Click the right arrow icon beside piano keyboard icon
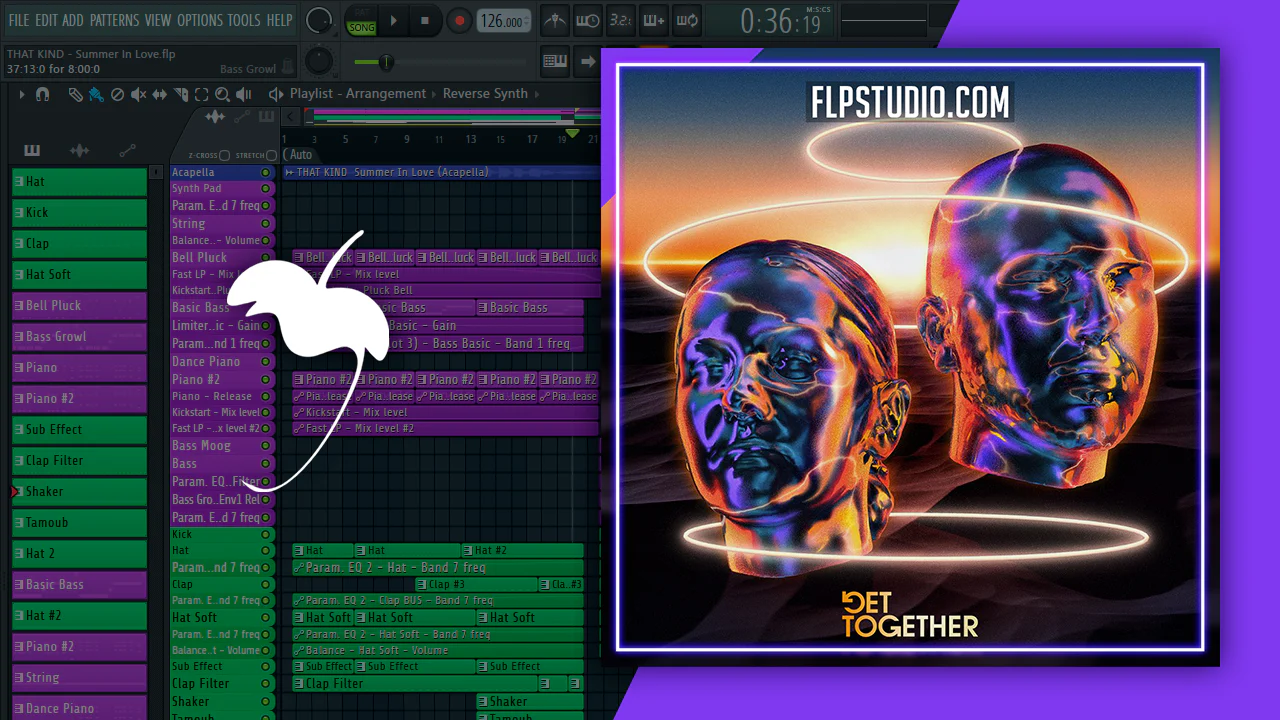 (588, 62)
